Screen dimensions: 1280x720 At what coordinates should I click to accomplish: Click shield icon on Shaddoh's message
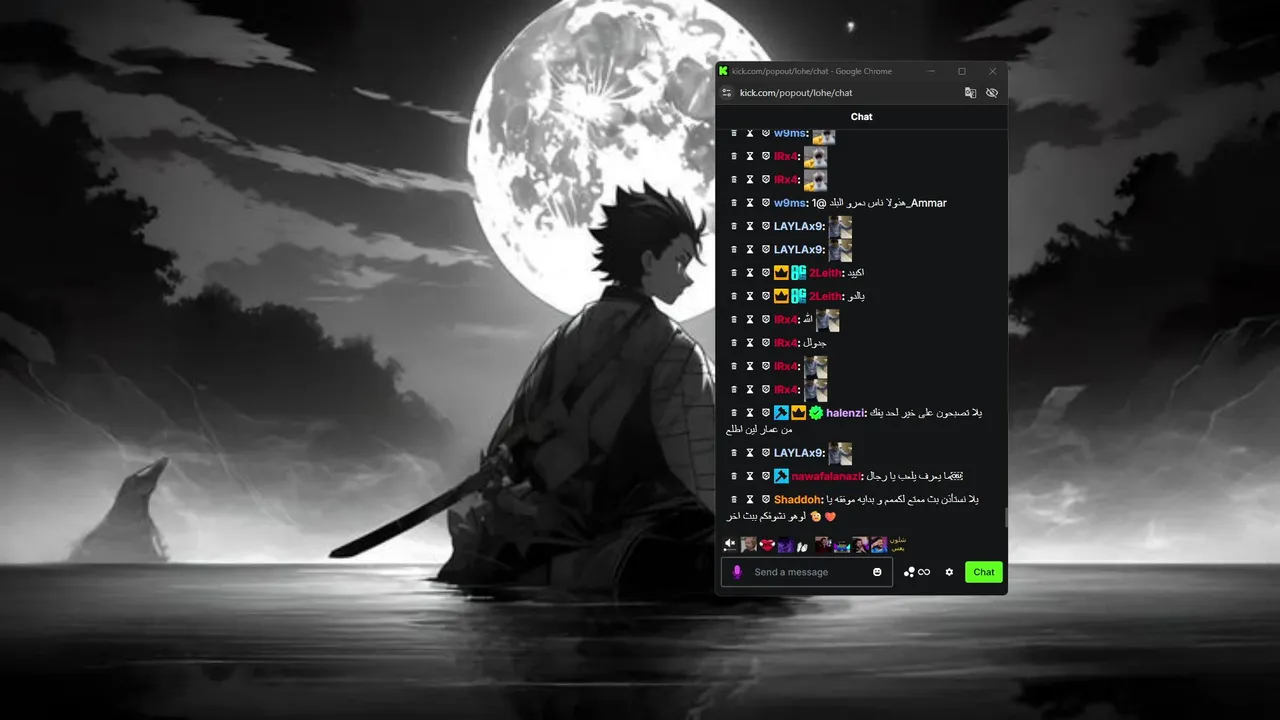(766, 499)
